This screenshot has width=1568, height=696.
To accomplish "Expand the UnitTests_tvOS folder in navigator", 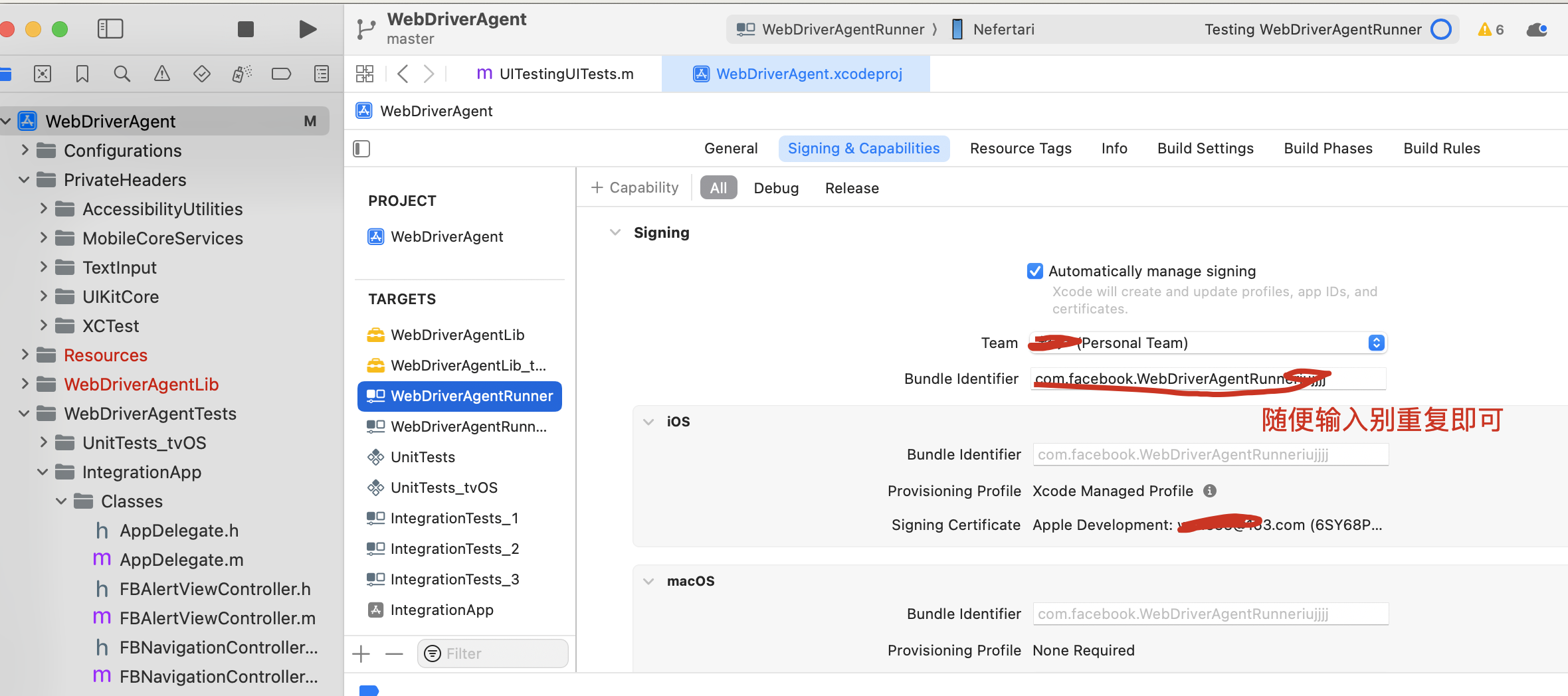I will tap(43, 442).
